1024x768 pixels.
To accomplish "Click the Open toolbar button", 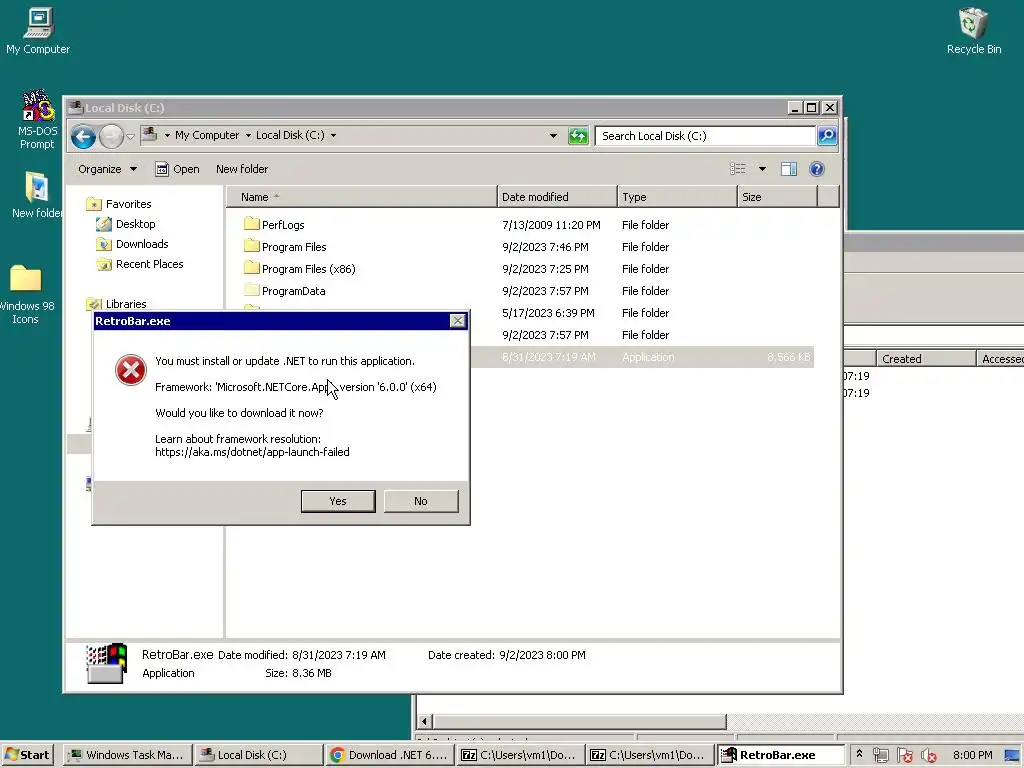I will [x=177, y=169].
